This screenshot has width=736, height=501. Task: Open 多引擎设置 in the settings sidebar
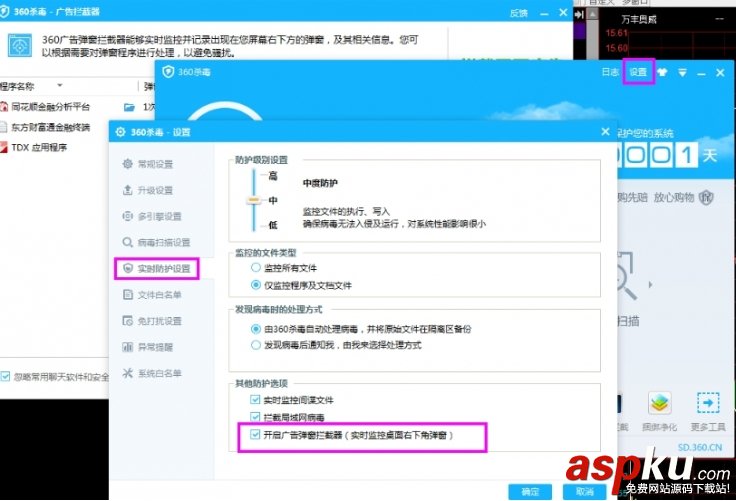pos(159,216)
